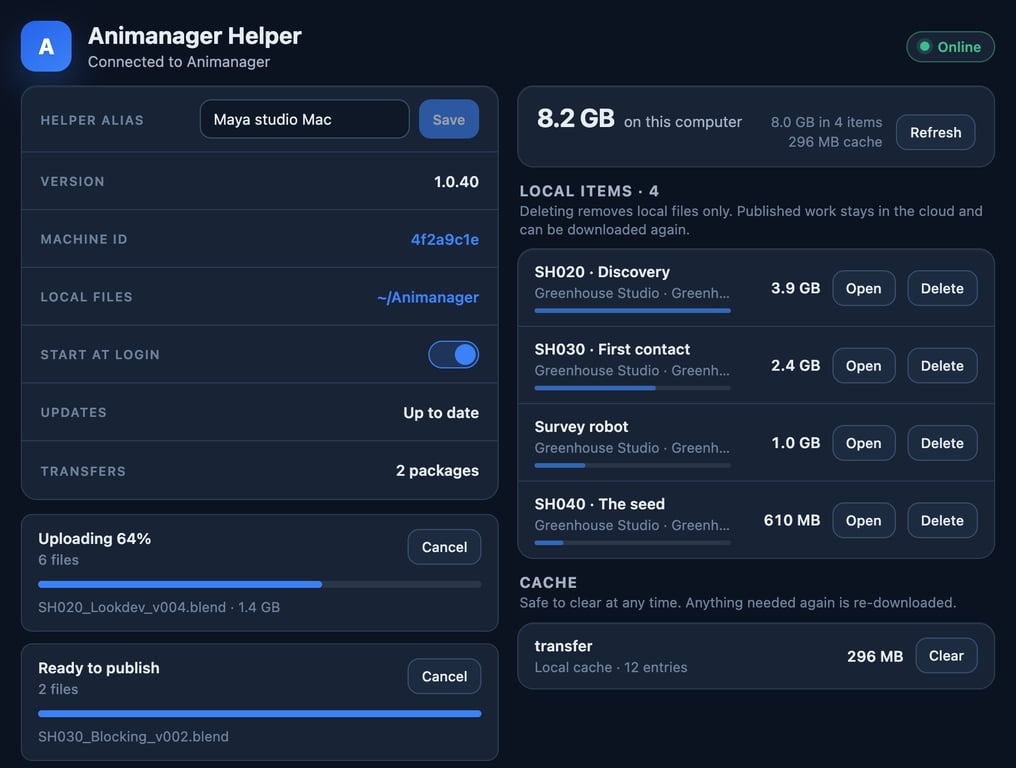Click the 'Up to date' updates status
The height and width of the screenshot is (768, 1016).
(x=441, y=413)
